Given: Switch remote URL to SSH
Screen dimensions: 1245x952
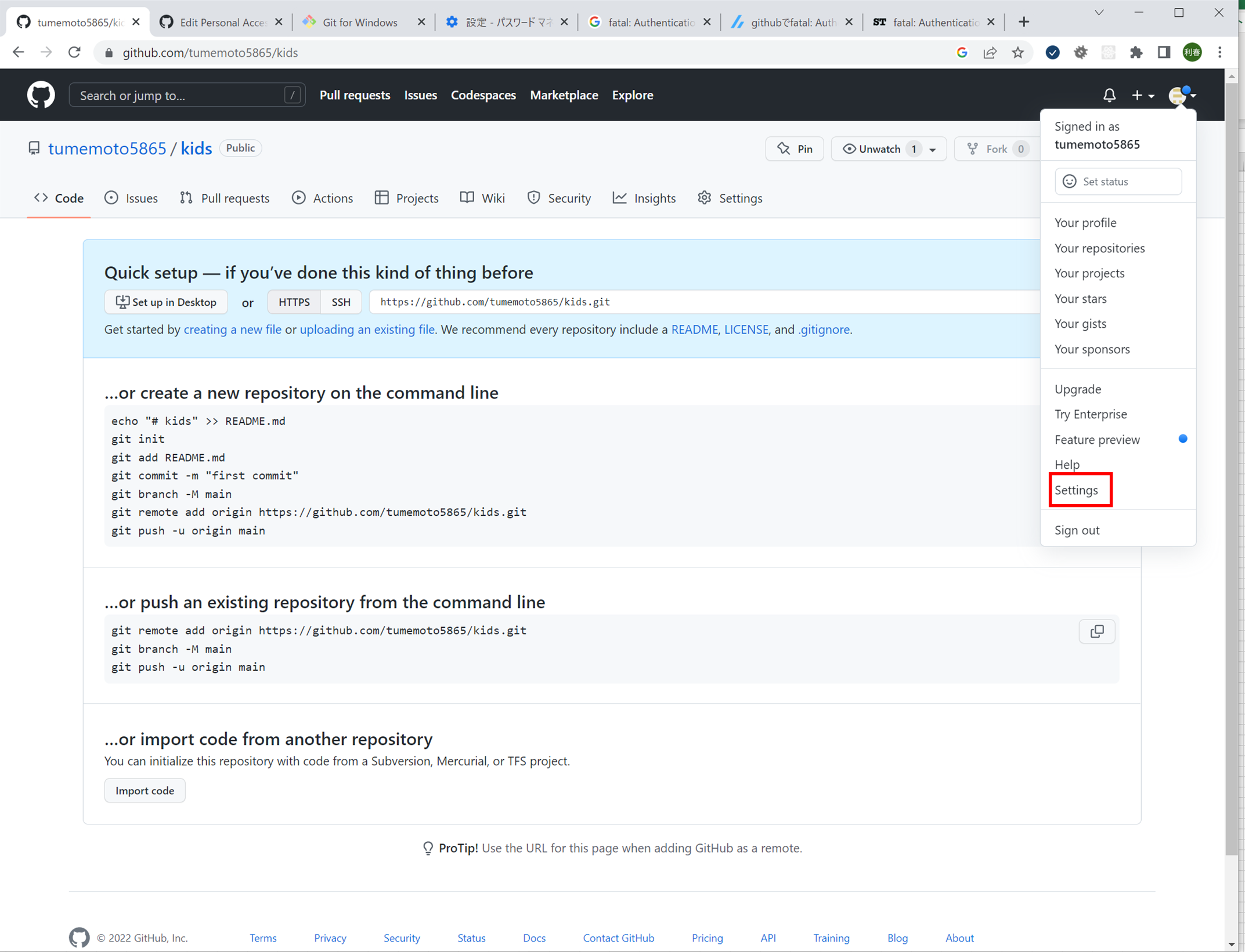Looking at the screenshot, I should (x=341, y=302).
